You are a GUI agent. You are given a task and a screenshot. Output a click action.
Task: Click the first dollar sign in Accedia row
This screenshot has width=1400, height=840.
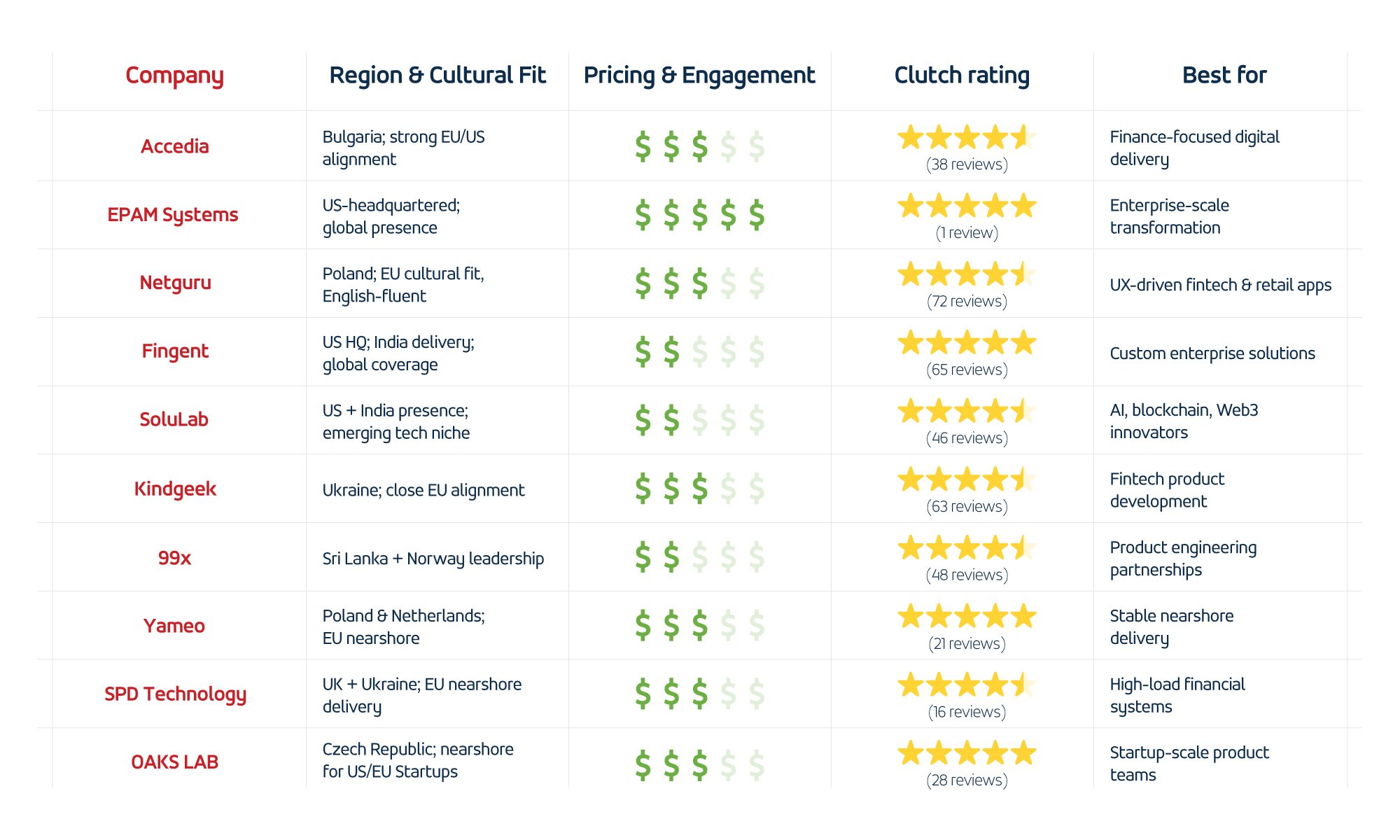pyautogui.click(x=643, y=146)
